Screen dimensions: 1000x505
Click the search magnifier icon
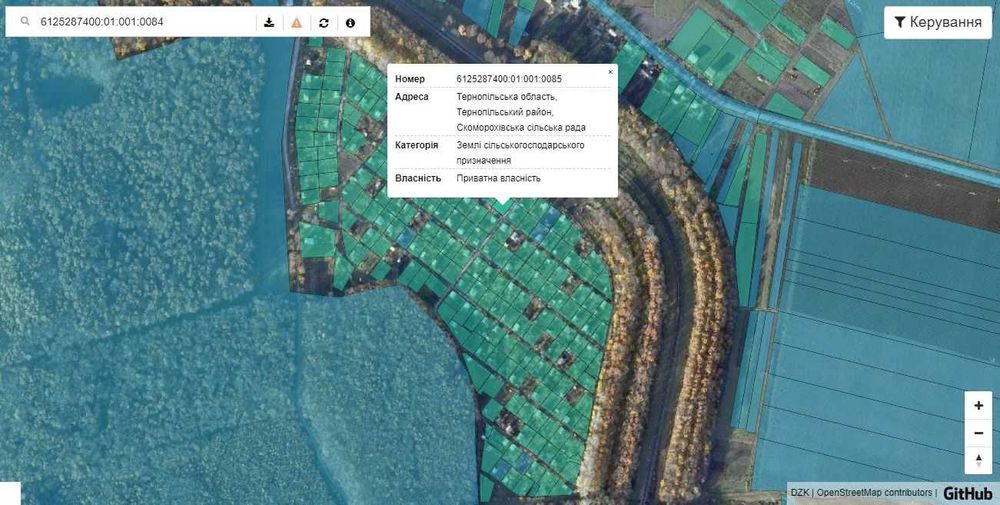[25, 22]
